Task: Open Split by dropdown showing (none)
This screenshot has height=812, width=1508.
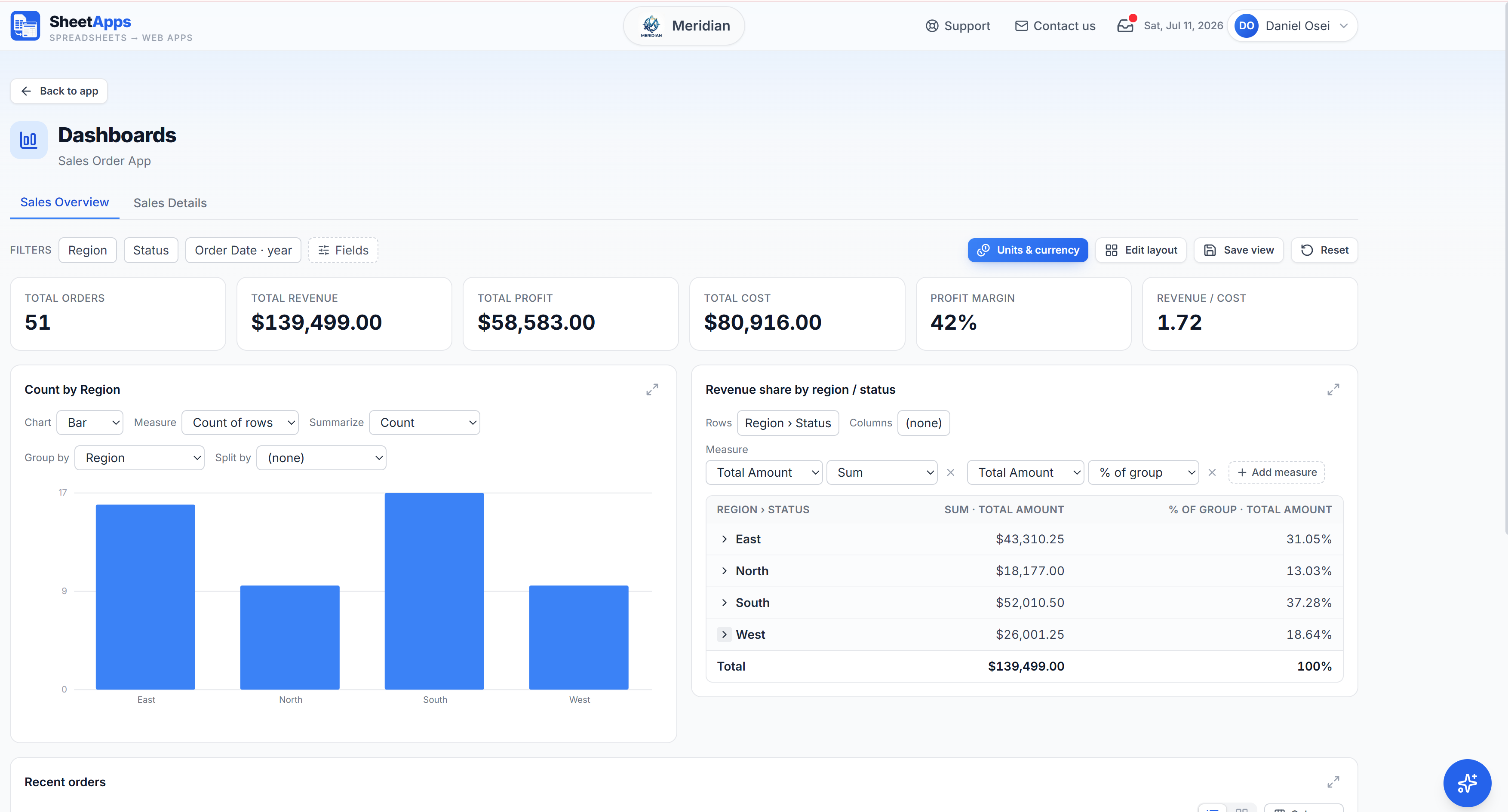Action: point(321,458)
